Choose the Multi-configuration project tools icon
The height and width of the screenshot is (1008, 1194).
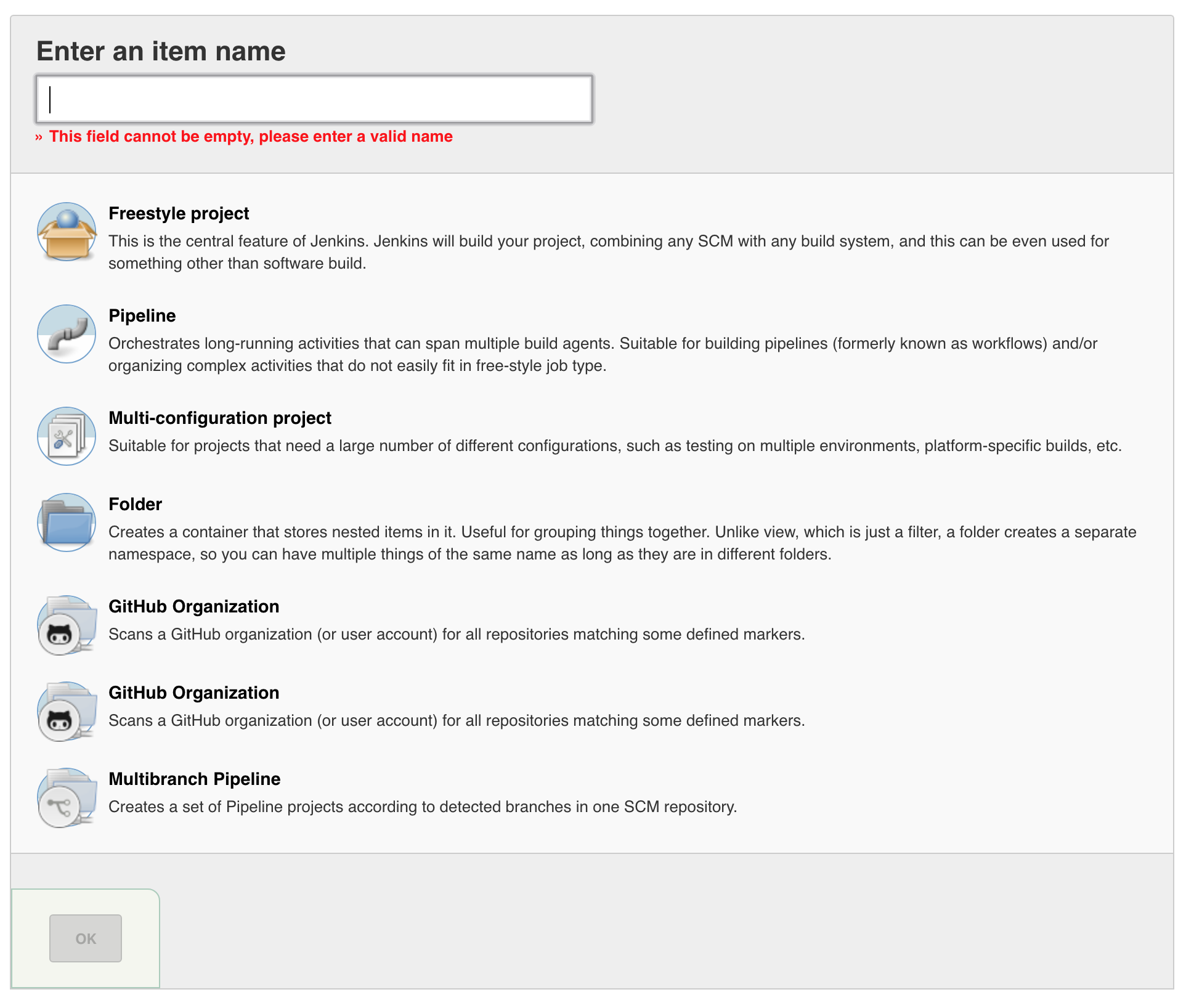[x=67, y=436]
